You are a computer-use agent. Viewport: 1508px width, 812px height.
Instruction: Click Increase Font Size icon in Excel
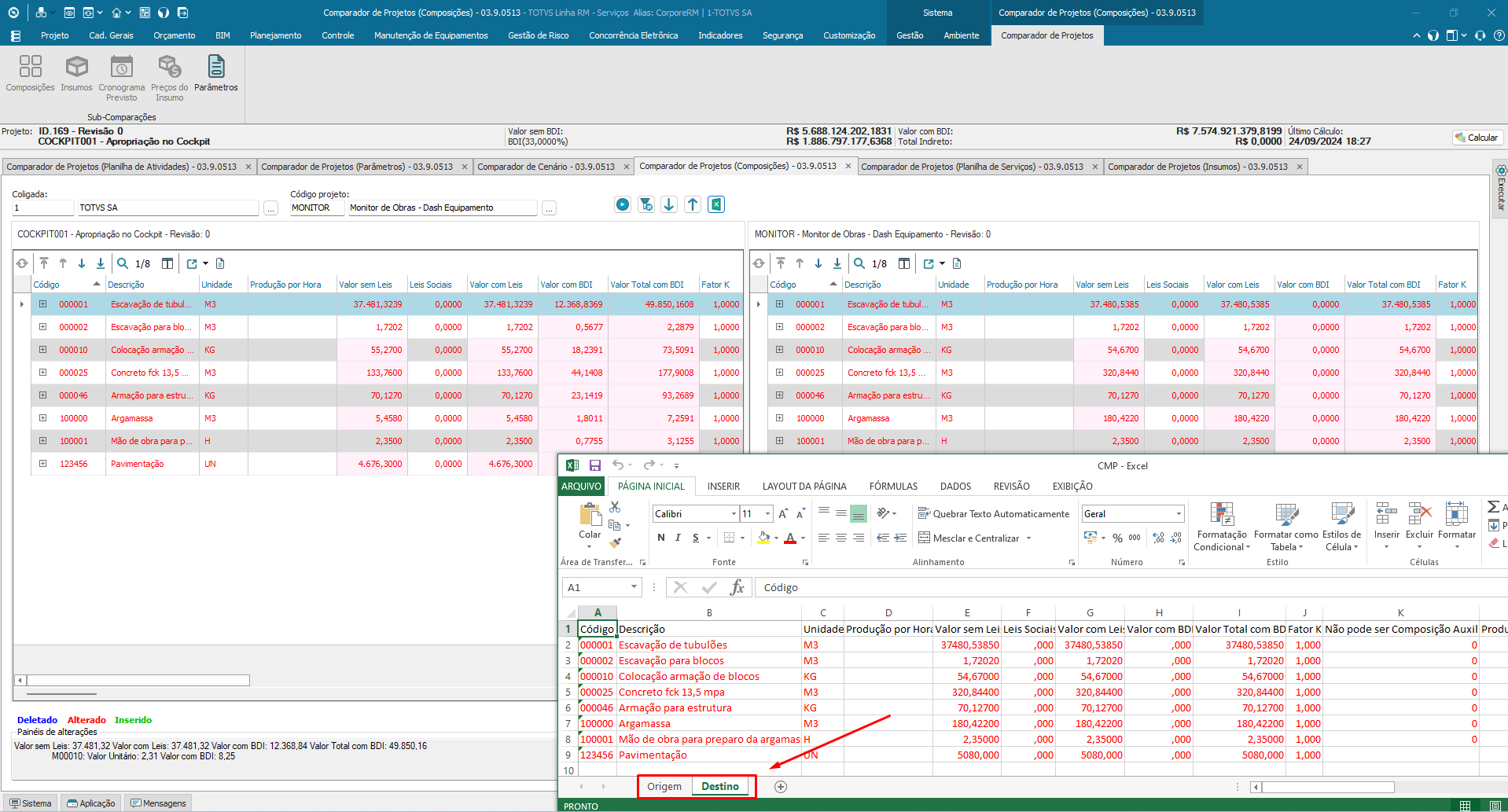(783, 514)
